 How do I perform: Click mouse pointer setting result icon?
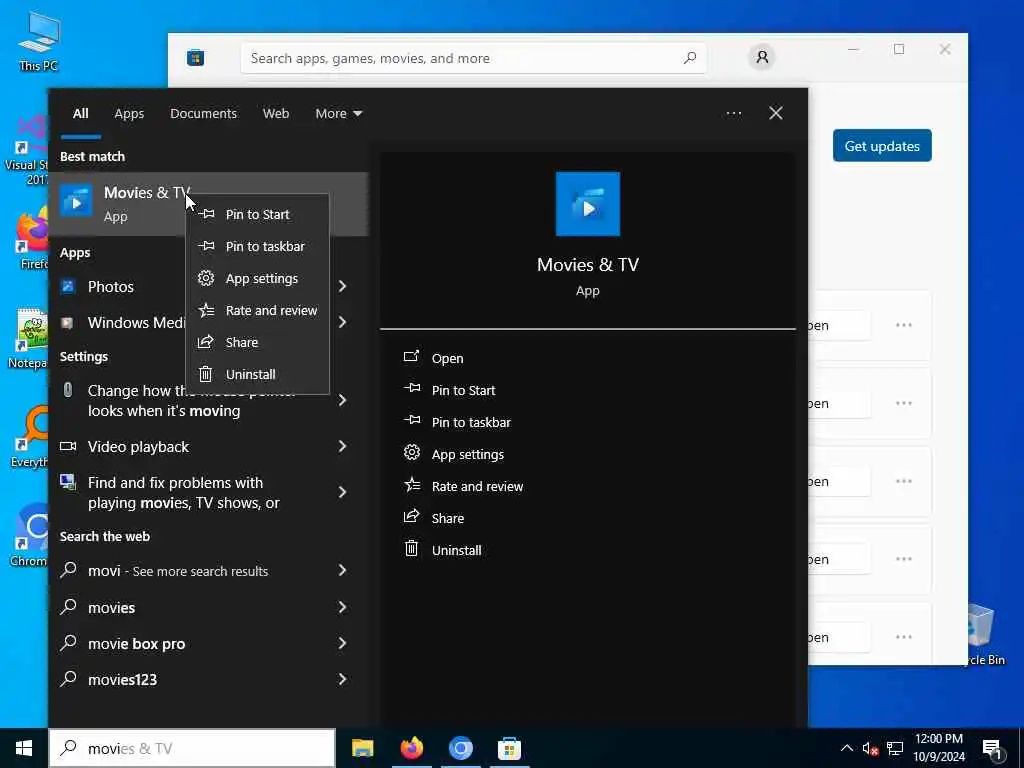pyautogui.click(x=67, y=390)
